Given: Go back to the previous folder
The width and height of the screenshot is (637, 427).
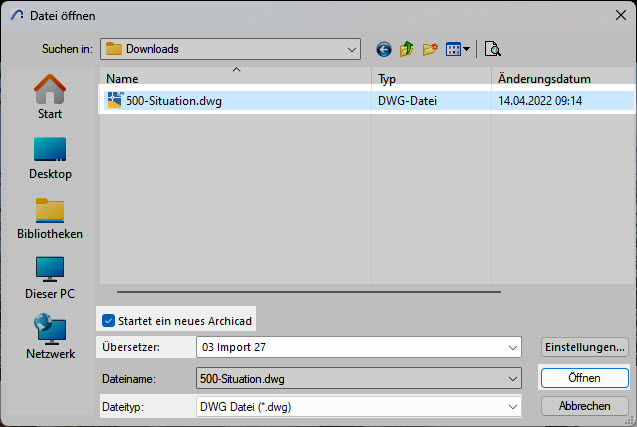Looking at the screenshot, I should coord(384,50).
